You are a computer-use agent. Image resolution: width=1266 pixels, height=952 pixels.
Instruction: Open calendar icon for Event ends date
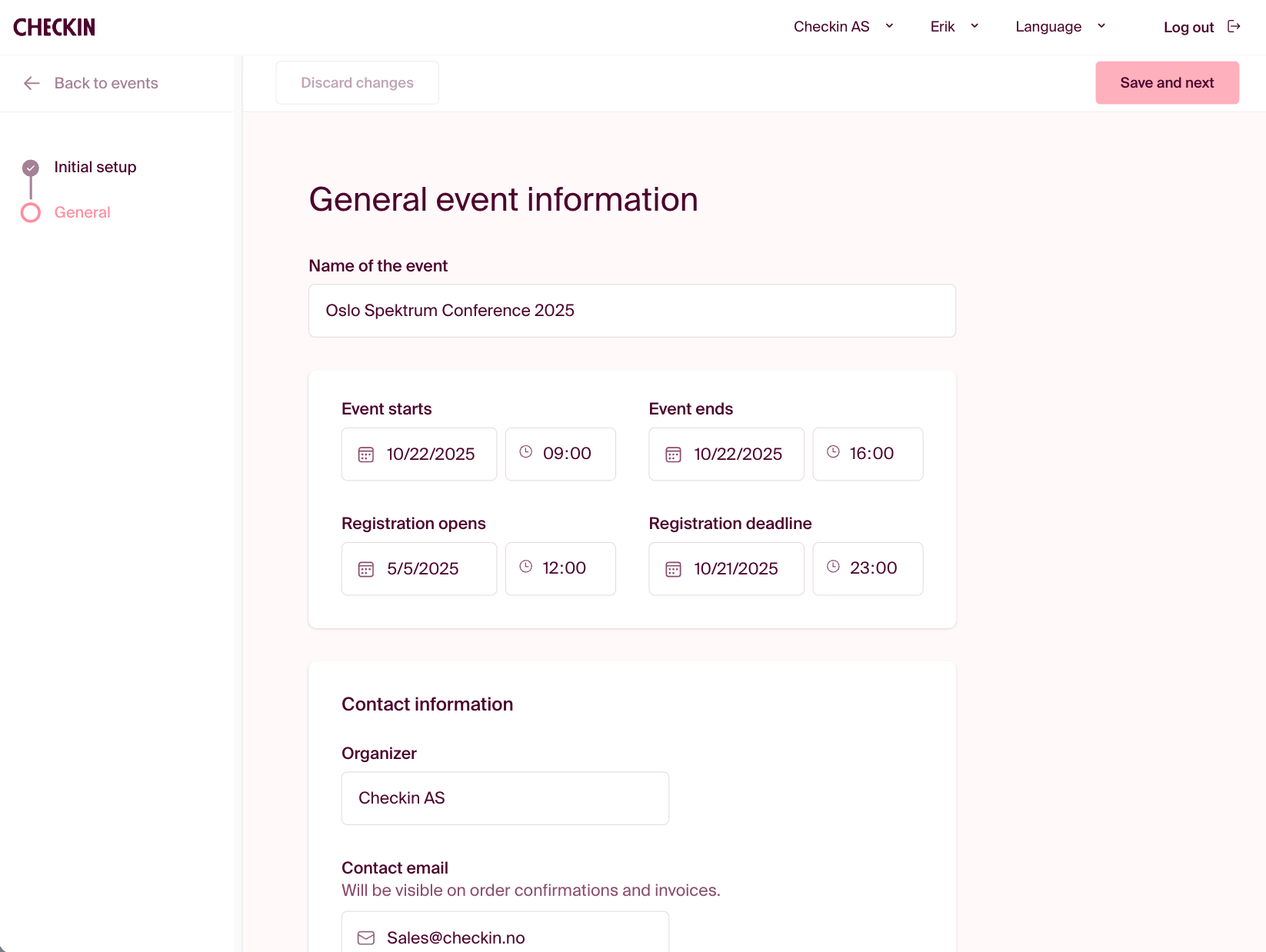[673, 454]
